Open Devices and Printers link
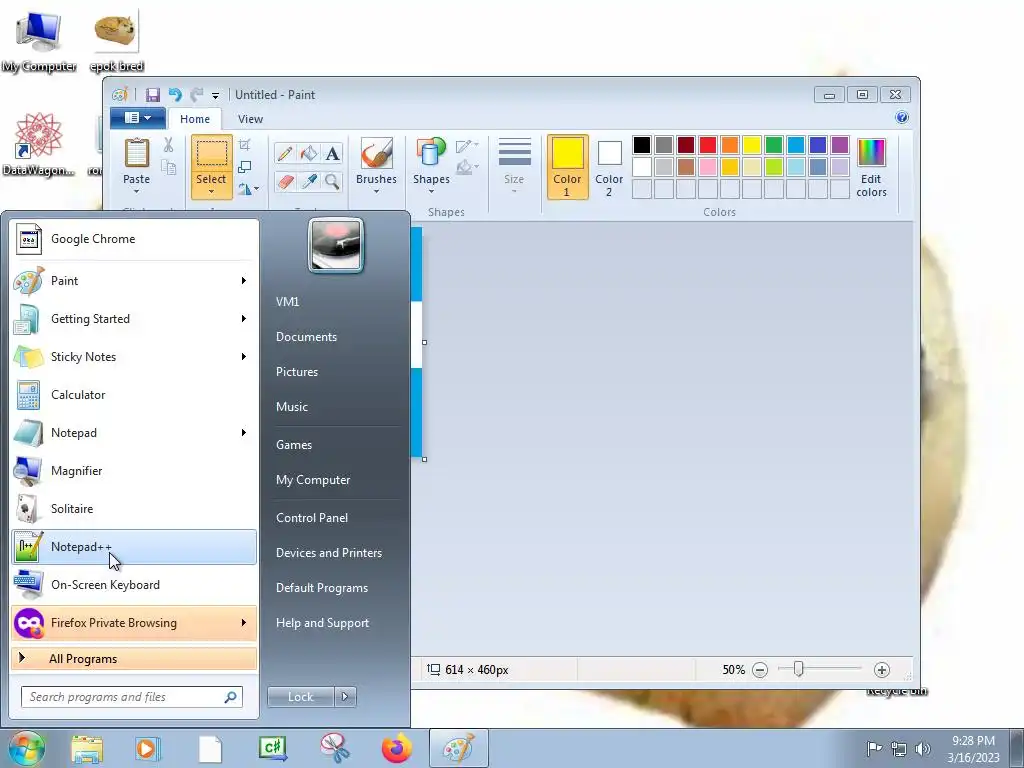Screen dimensions: 1024x768 tap(328, 553)
